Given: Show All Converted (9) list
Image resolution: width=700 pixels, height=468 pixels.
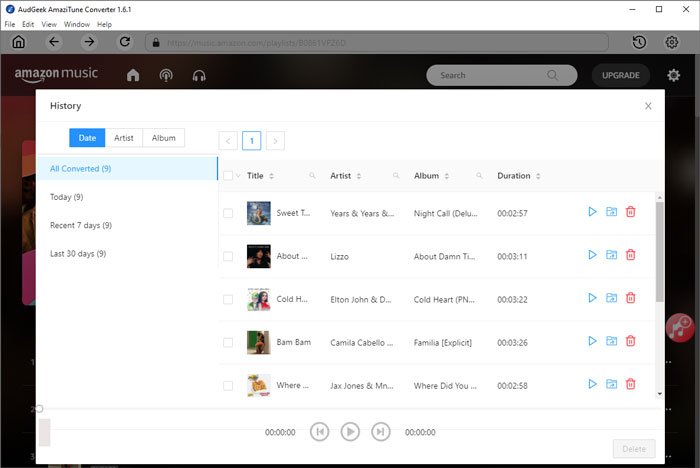Looking at the screenshot, I should point(127,169).
